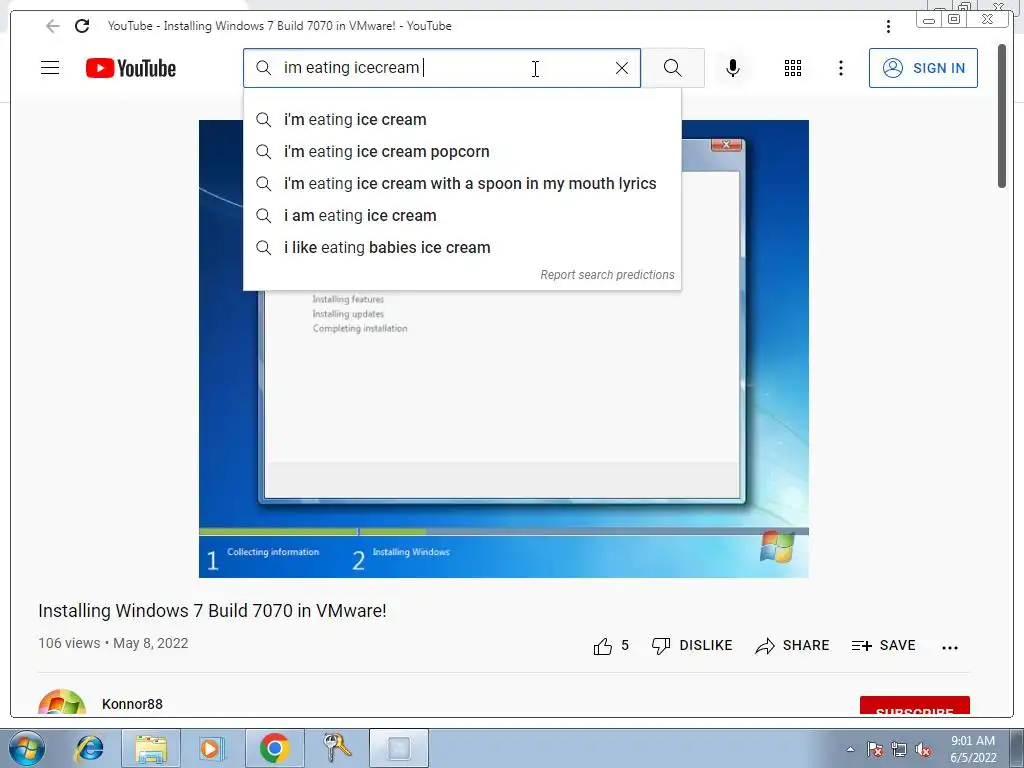This screenshot has width=1024, height=768.
Task: Pick suggestion with a spoon in my mouth lyrics
Action: [462, 184]
